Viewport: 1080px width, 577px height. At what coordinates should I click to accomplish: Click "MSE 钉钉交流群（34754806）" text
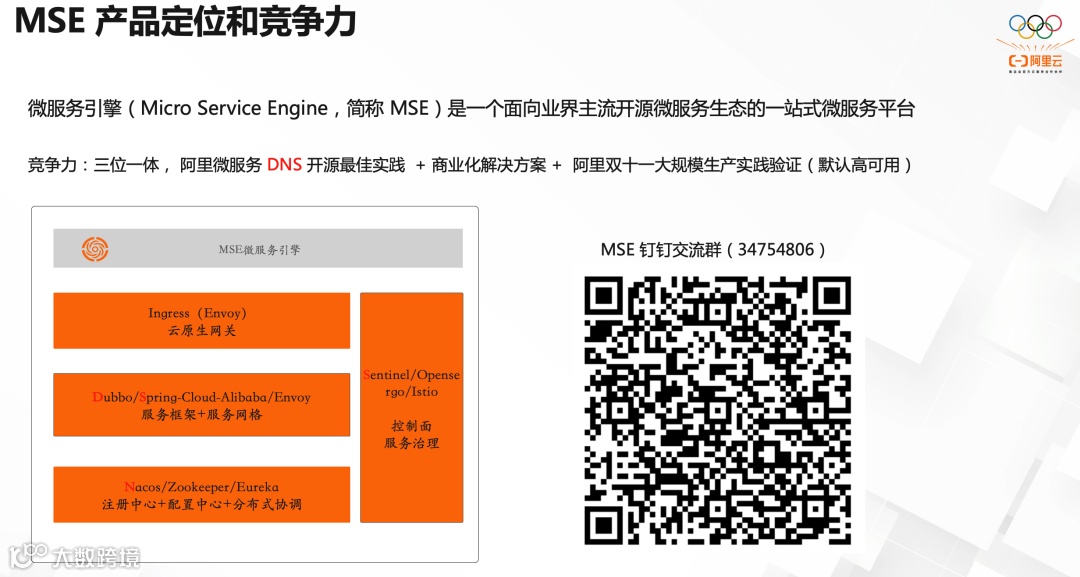click(714, 249)
